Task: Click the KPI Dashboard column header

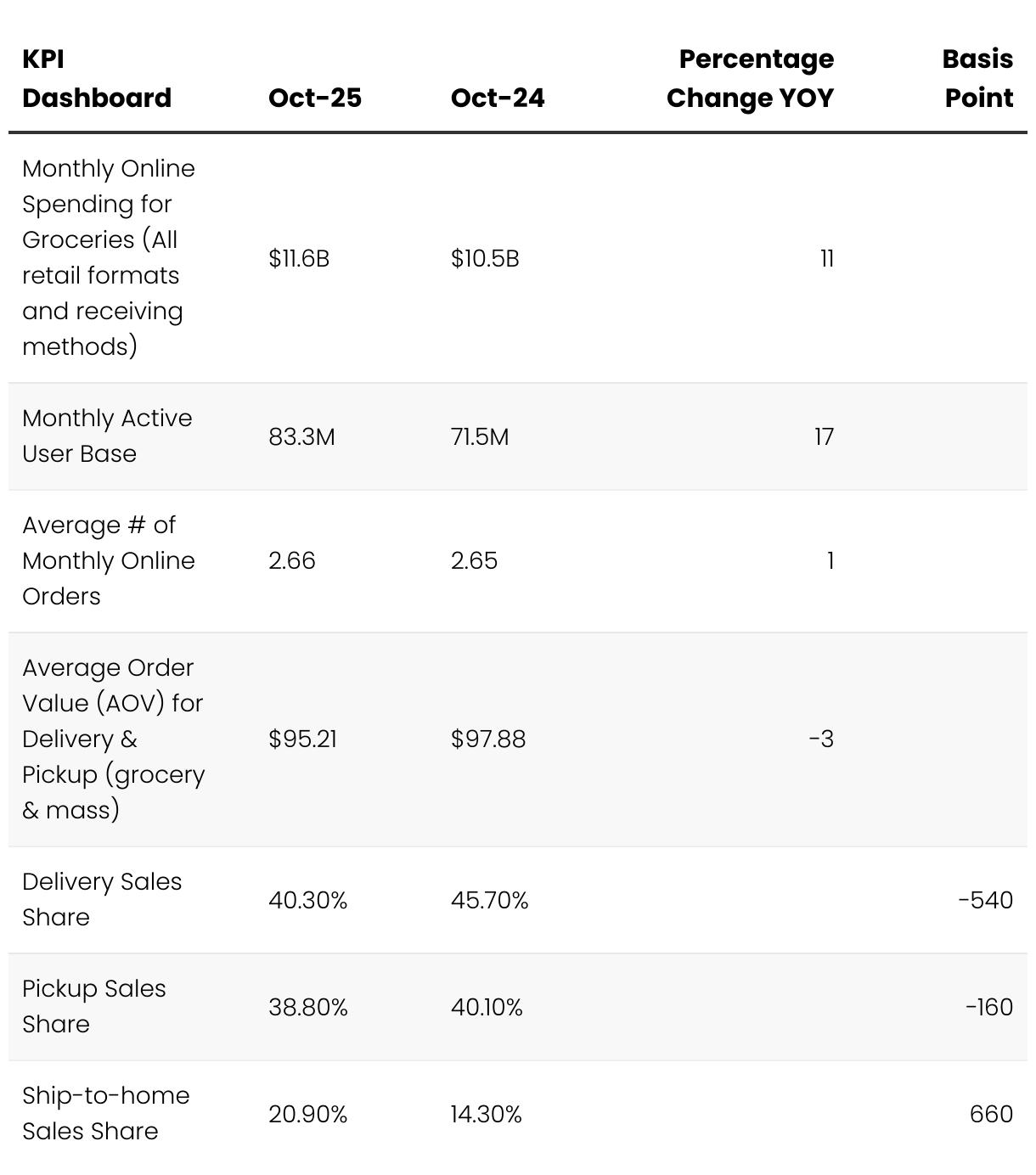Action: tap(97, 79)
